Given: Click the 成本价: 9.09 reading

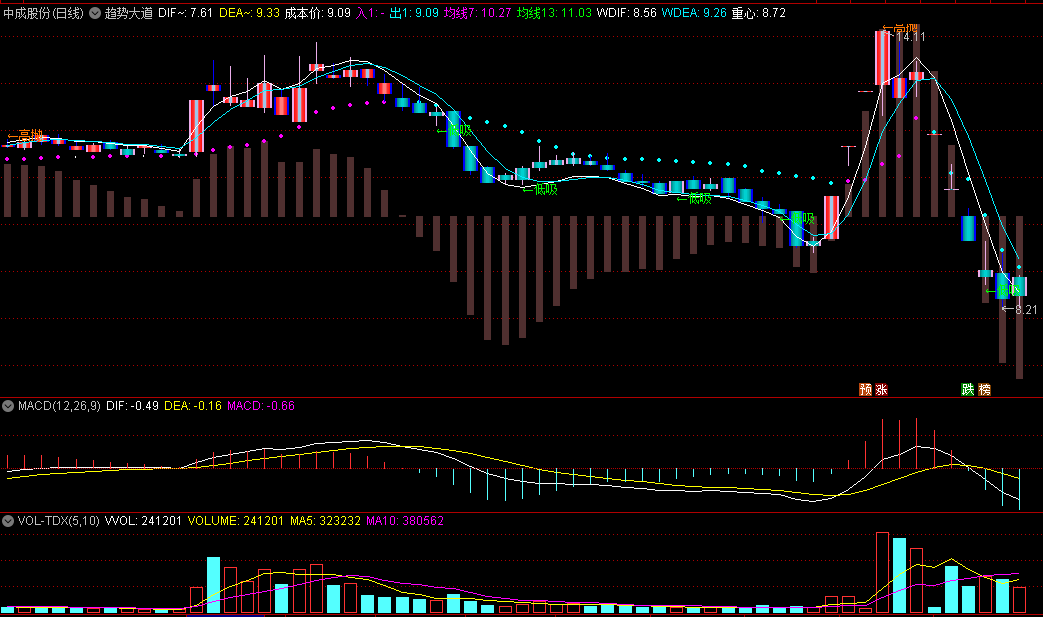Looking at the screenshot, I should [x=317, y=13].
